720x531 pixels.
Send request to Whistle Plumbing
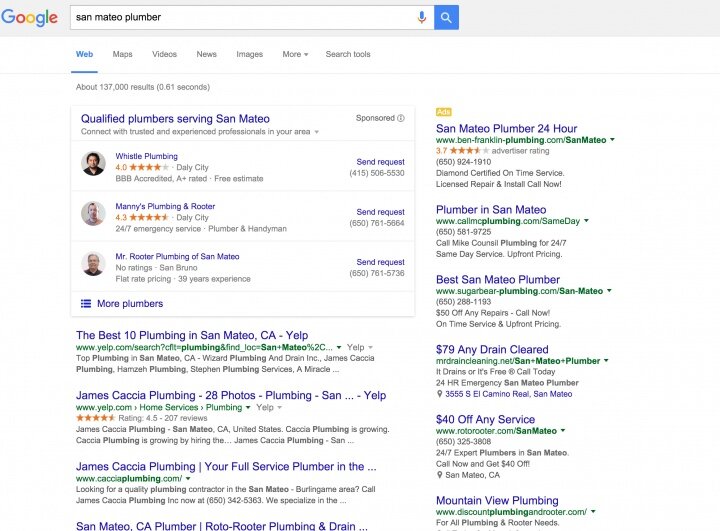coord(381,162)
